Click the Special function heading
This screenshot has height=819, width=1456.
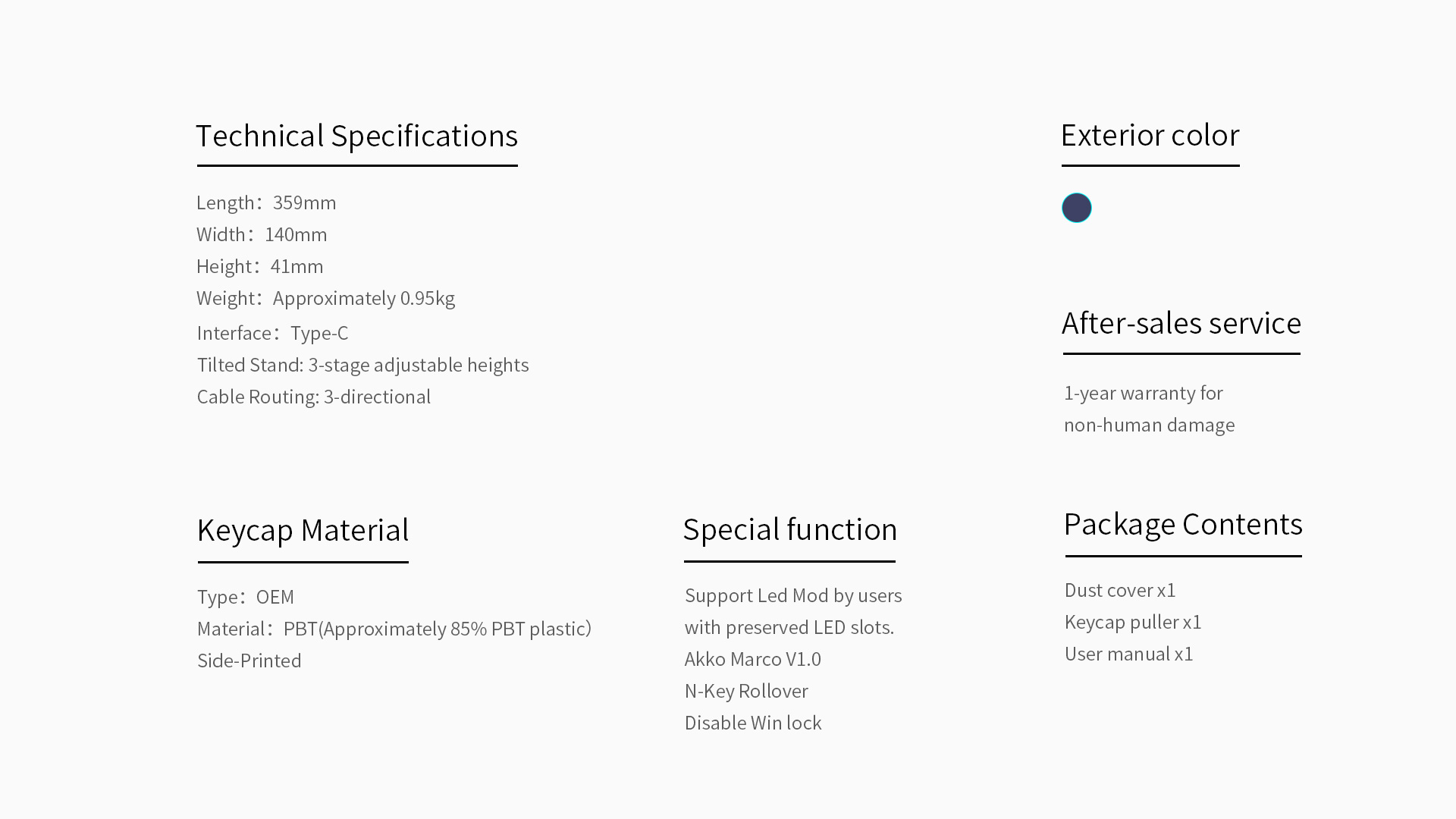789,529
